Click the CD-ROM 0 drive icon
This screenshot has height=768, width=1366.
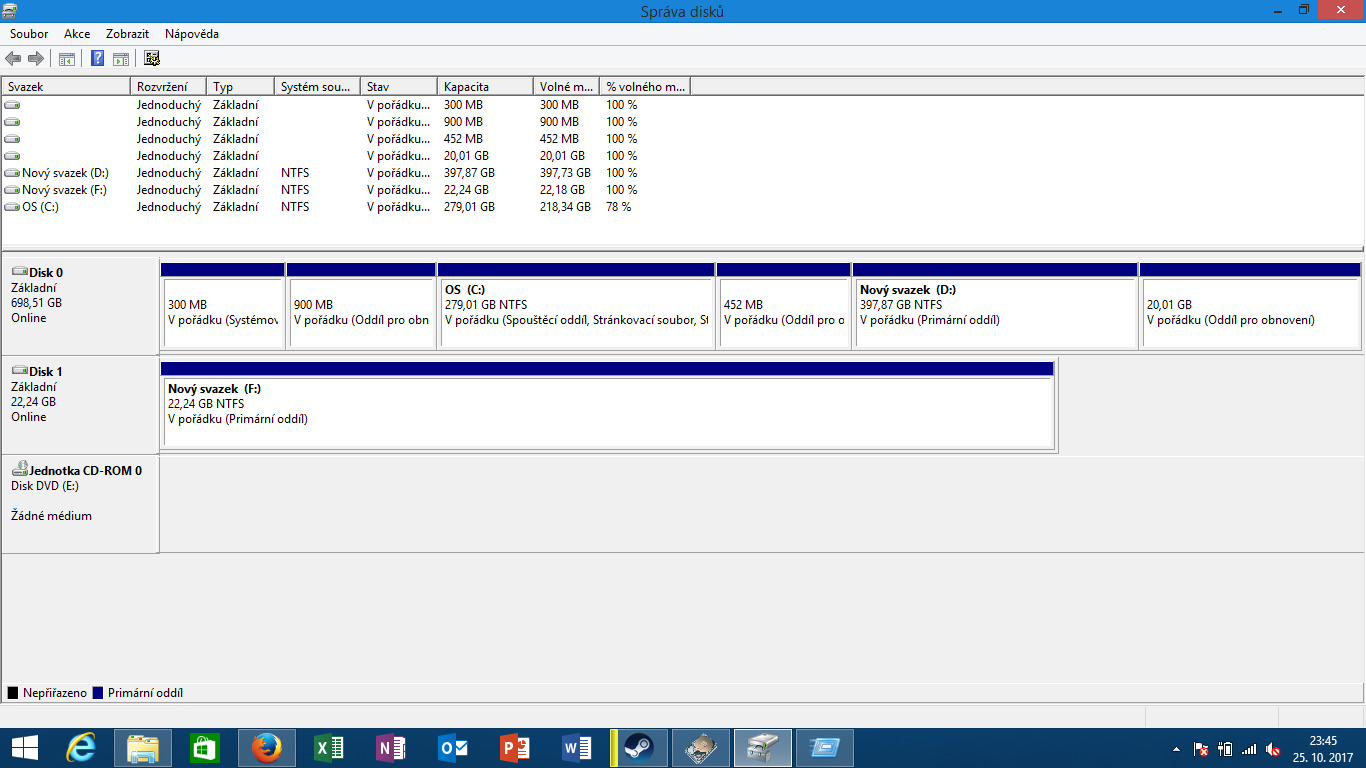(19, 470)
